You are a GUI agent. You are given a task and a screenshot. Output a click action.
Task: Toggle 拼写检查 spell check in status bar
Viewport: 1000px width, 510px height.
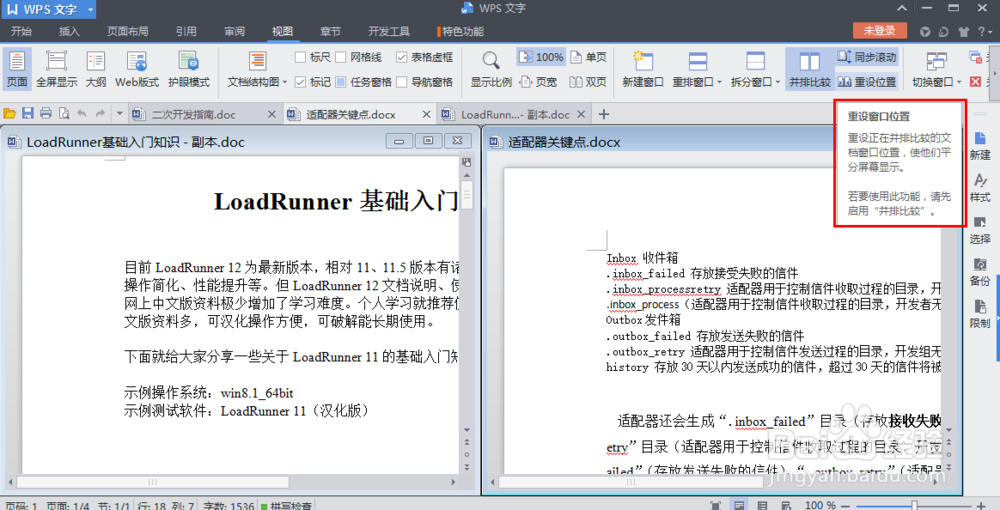(x=286, y=506)
